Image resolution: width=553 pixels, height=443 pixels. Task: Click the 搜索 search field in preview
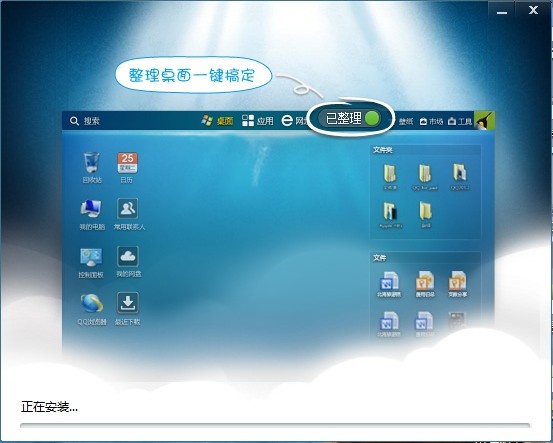click(x=92, y=121)
